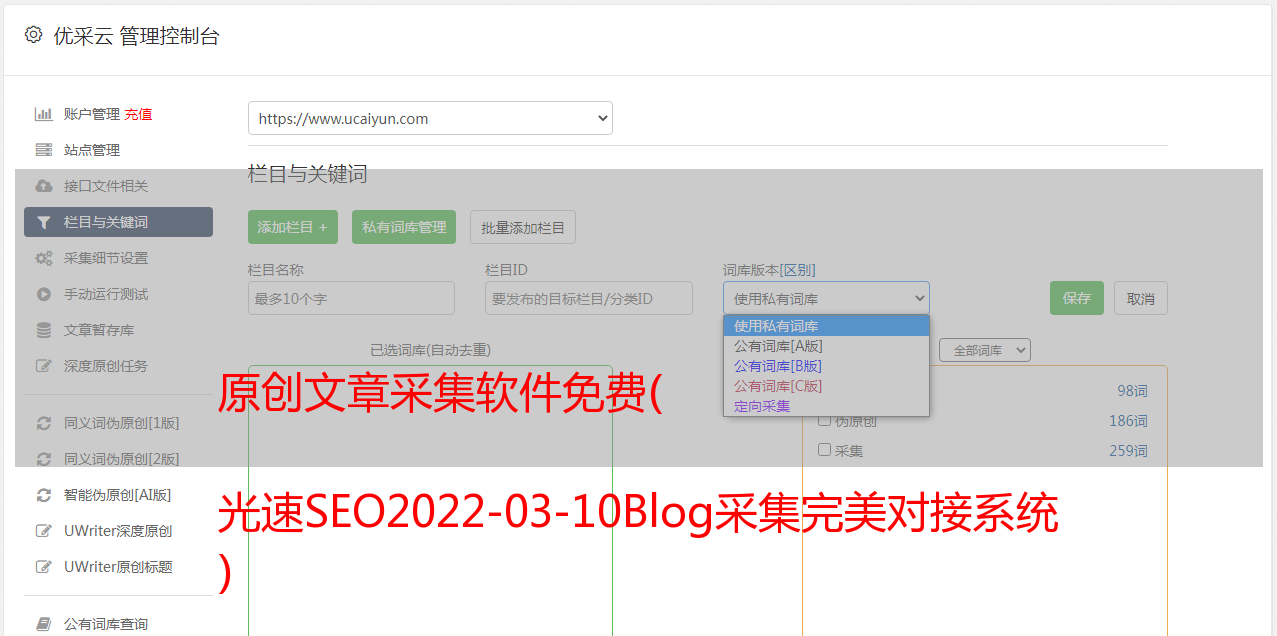Click the play circle icon for 手动运行测试

(x=43, y=294)
